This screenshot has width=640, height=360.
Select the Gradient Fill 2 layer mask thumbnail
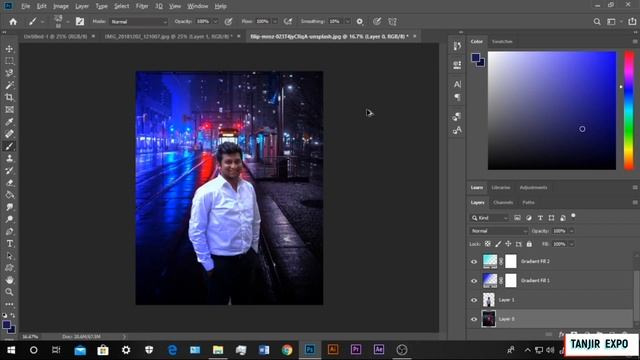(x=511, y=261)
